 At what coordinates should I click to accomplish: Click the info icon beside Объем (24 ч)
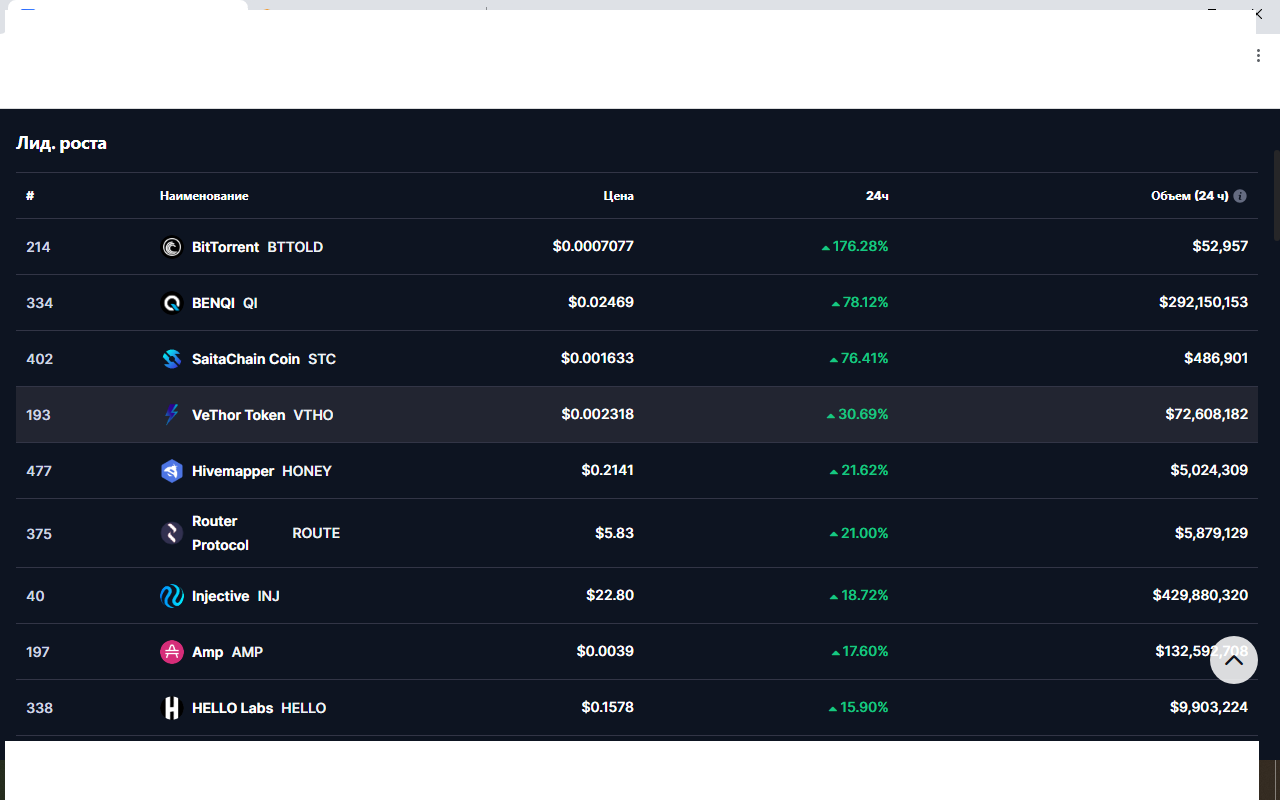point(1240,196)
